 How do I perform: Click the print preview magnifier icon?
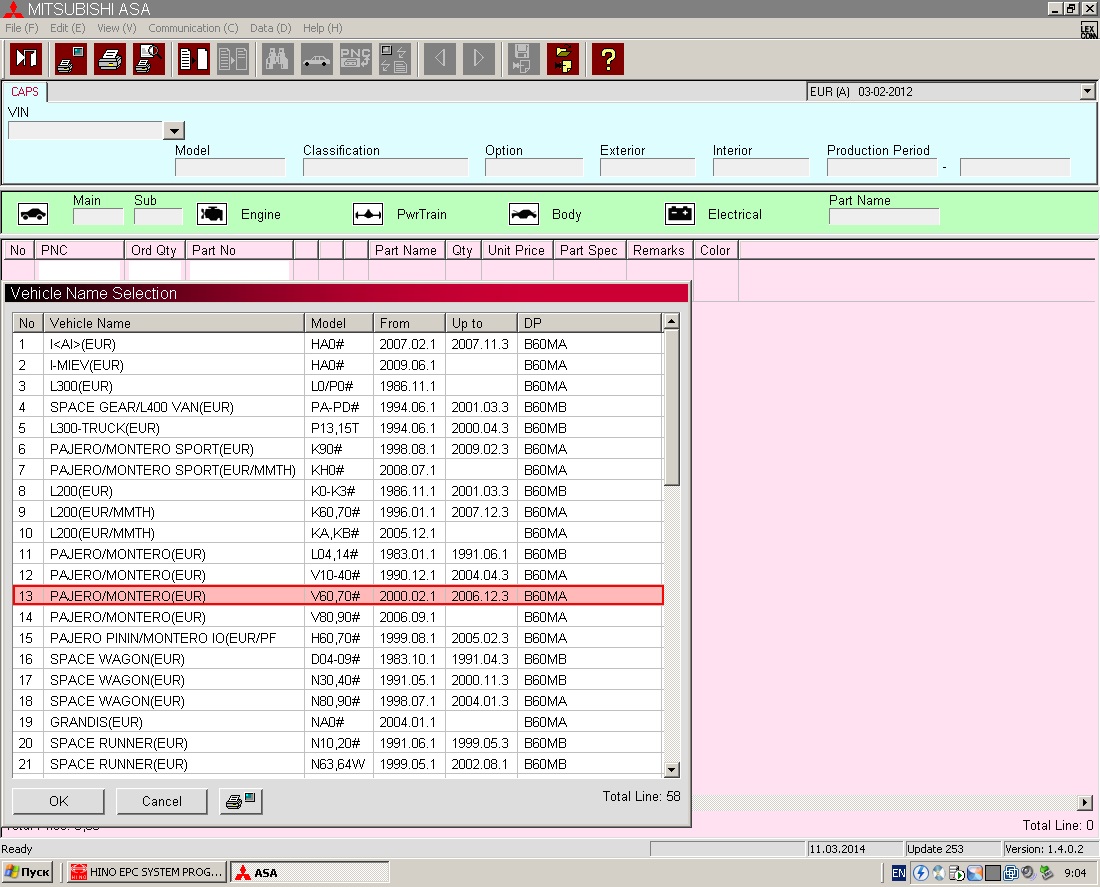pos(149,59)
